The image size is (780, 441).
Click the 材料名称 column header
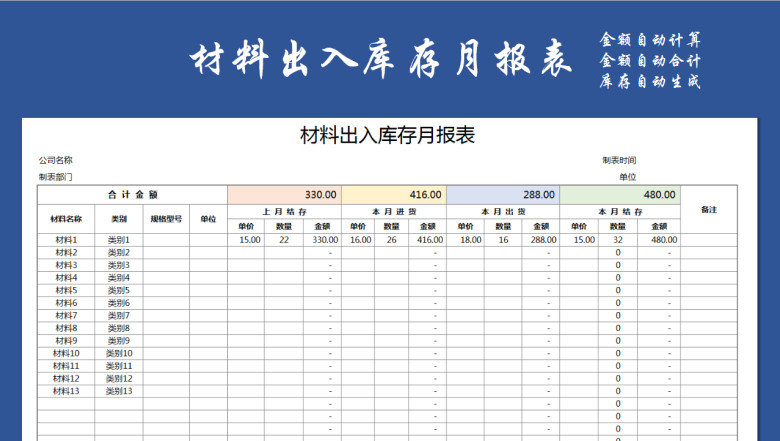(x=66, y=219)
